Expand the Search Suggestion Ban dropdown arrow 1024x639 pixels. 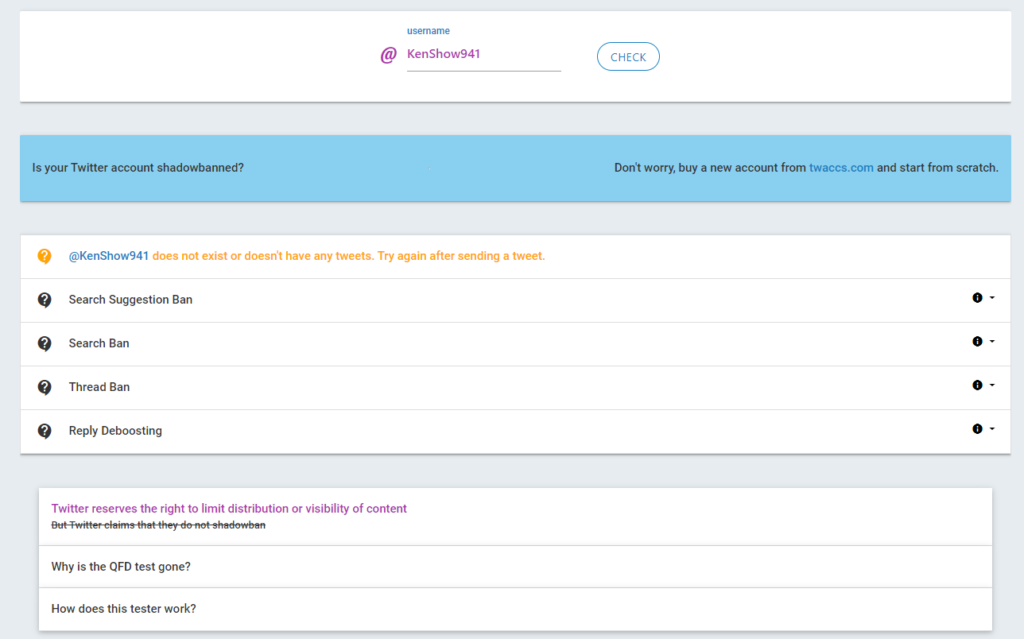click(992, 298)
